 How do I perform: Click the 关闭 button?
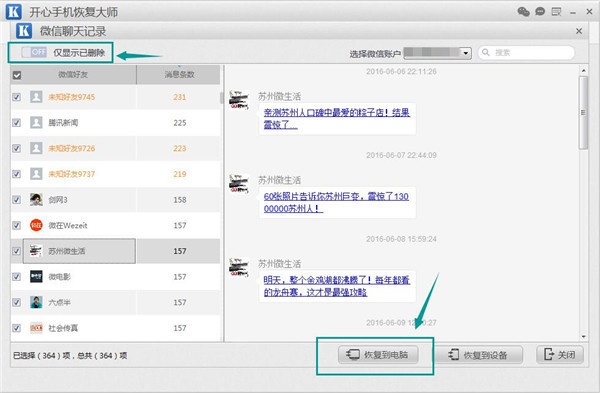click(560, 355)
